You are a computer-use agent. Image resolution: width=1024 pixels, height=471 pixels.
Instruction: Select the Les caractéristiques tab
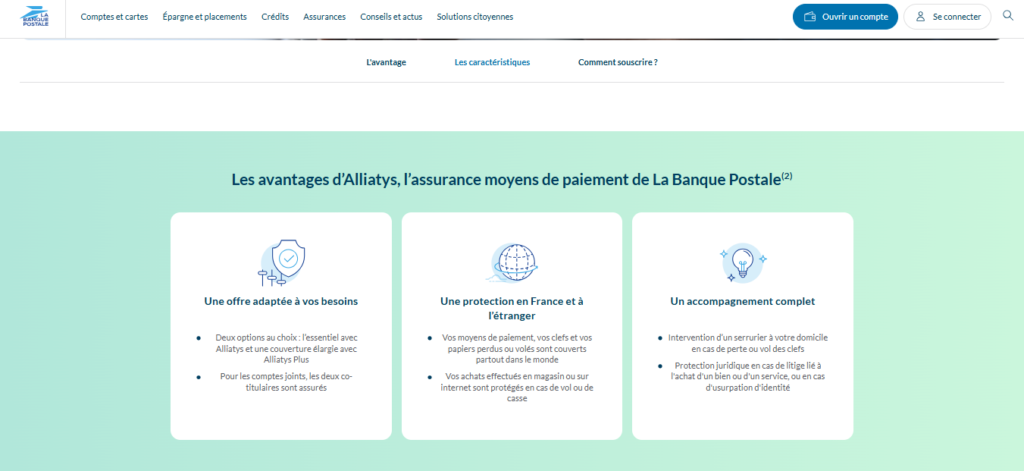(x=492, y=63)
